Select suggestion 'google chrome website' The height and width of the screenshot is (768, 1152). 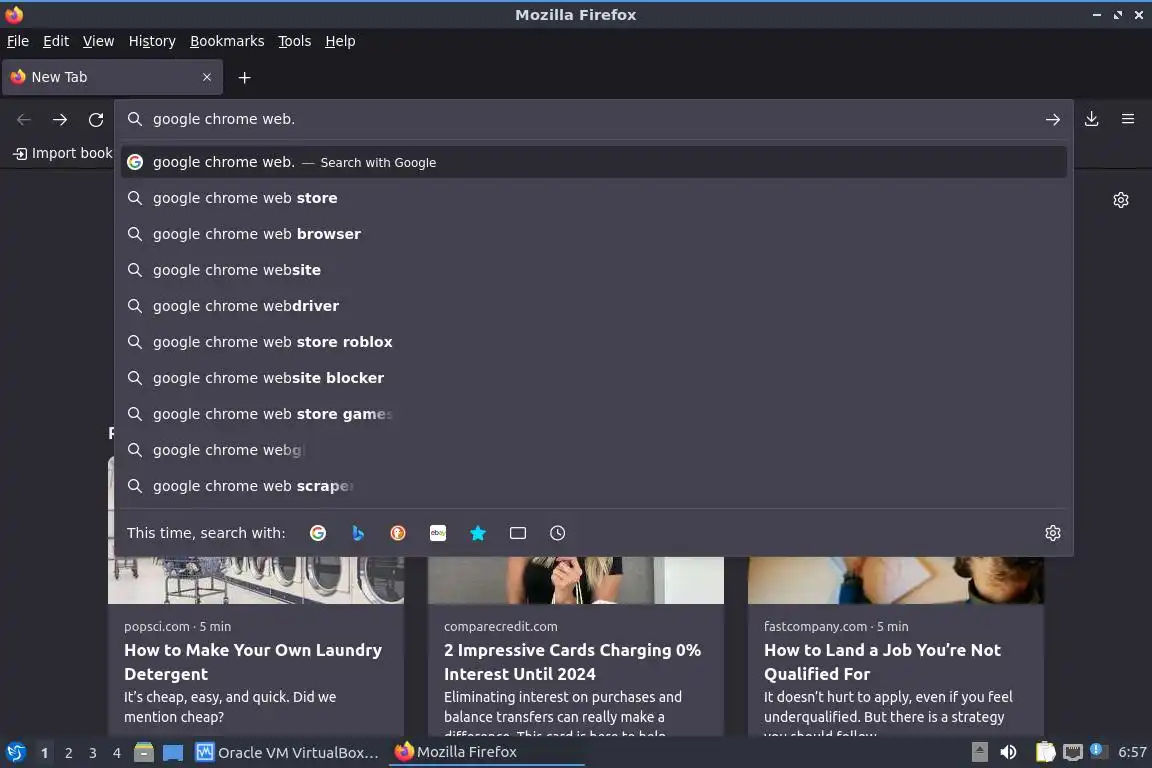[594, 270]
